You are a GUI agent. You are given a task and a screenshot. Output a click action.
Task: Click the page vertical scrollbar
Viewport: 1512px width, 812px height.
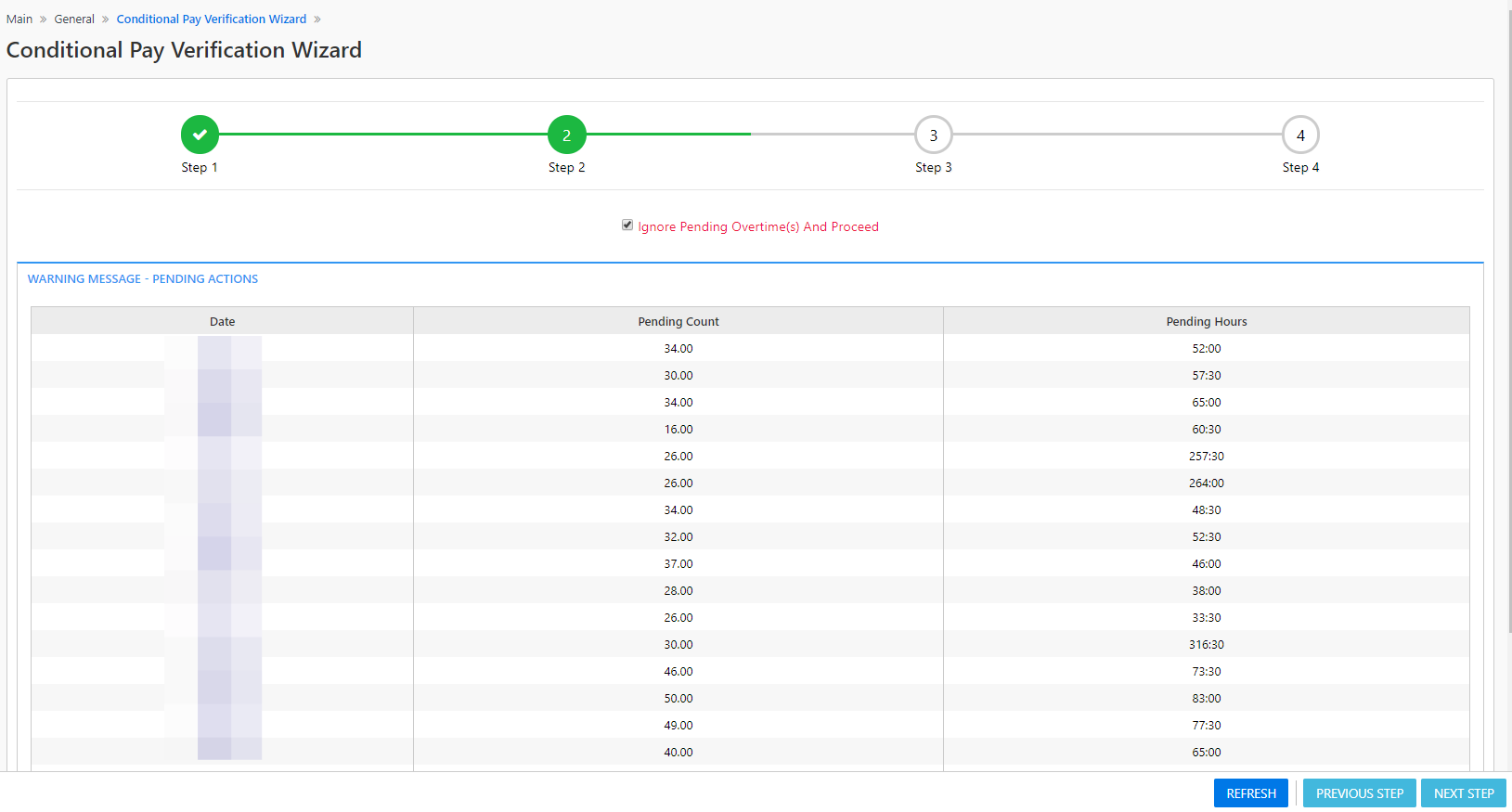click(1509, 316)
